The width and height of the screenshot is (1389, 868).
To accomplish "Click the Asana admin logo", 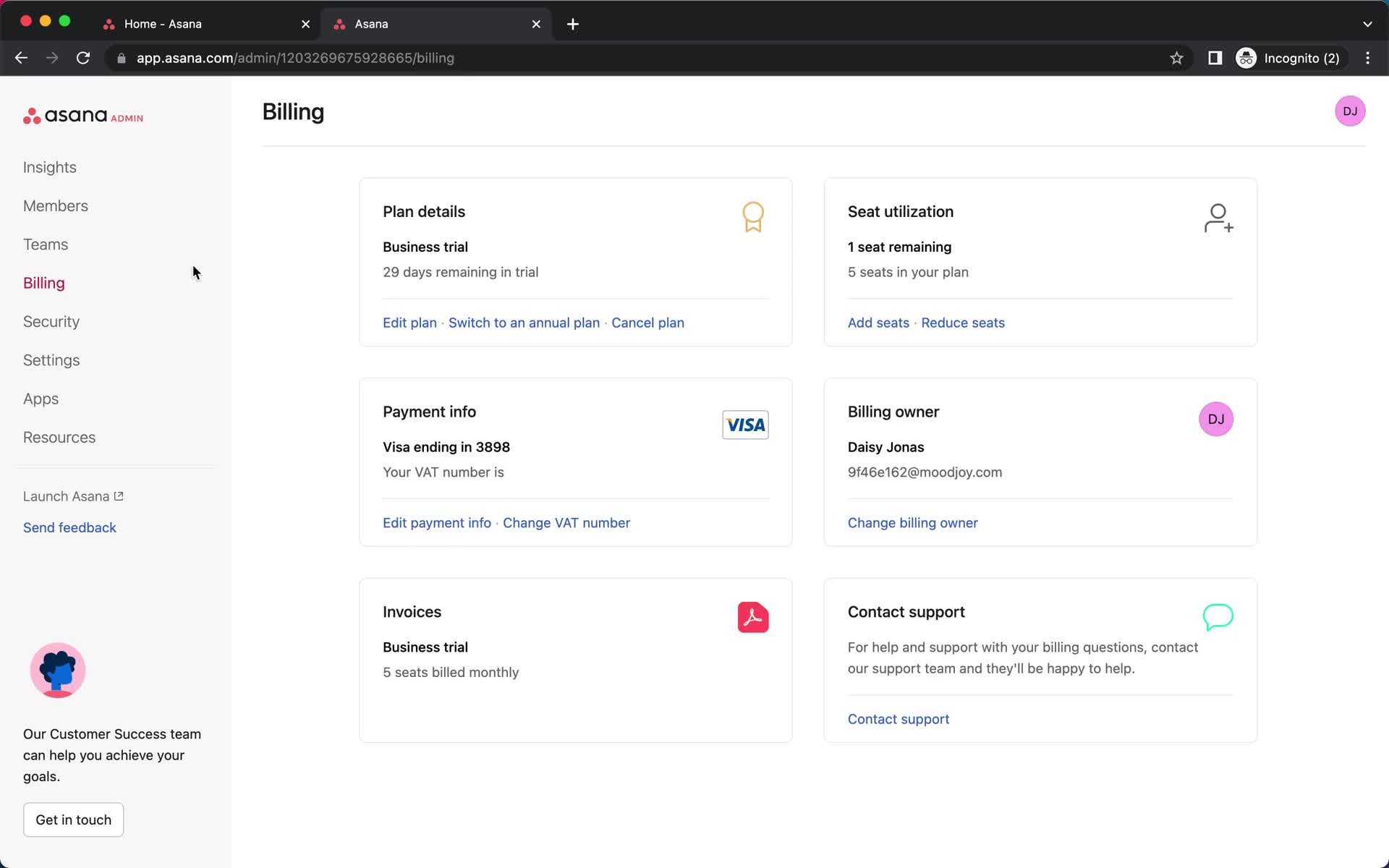I will click(83, 116).
